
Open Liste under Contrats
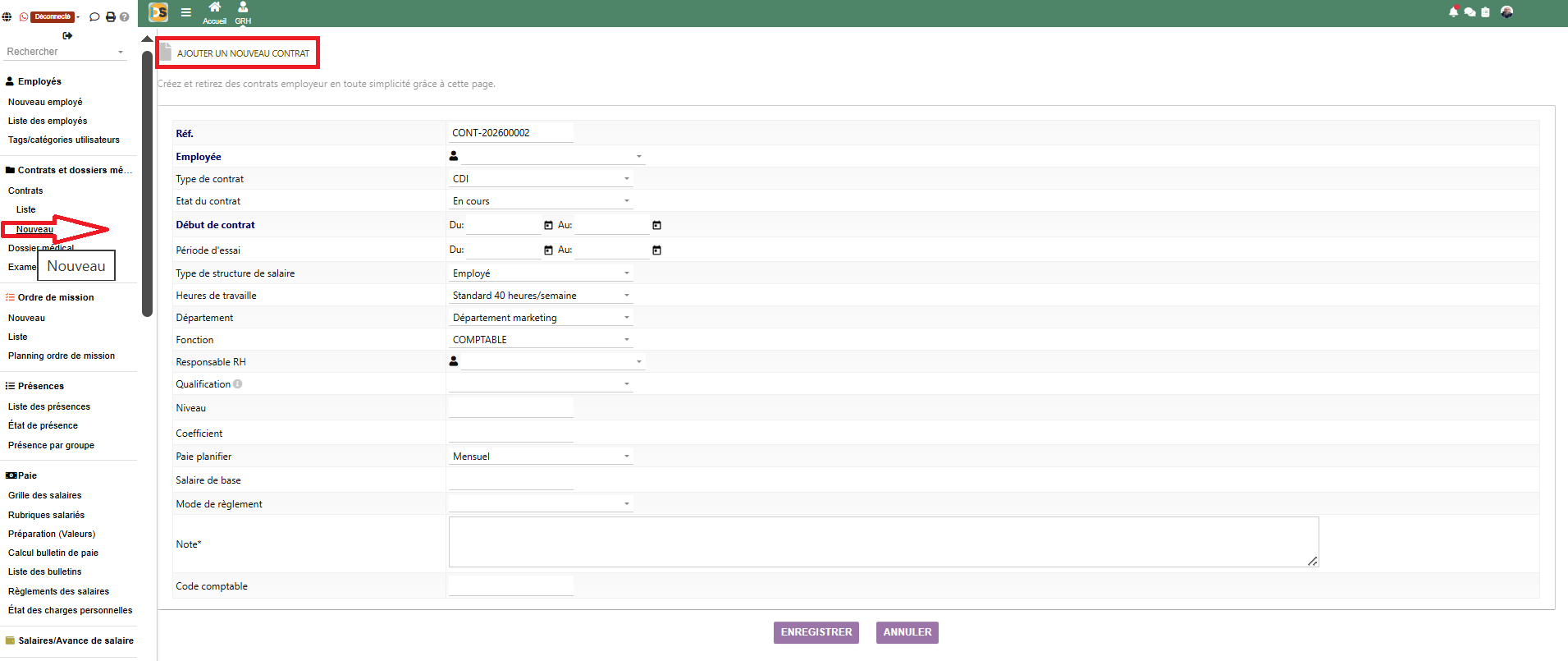[x=26, y=209]
